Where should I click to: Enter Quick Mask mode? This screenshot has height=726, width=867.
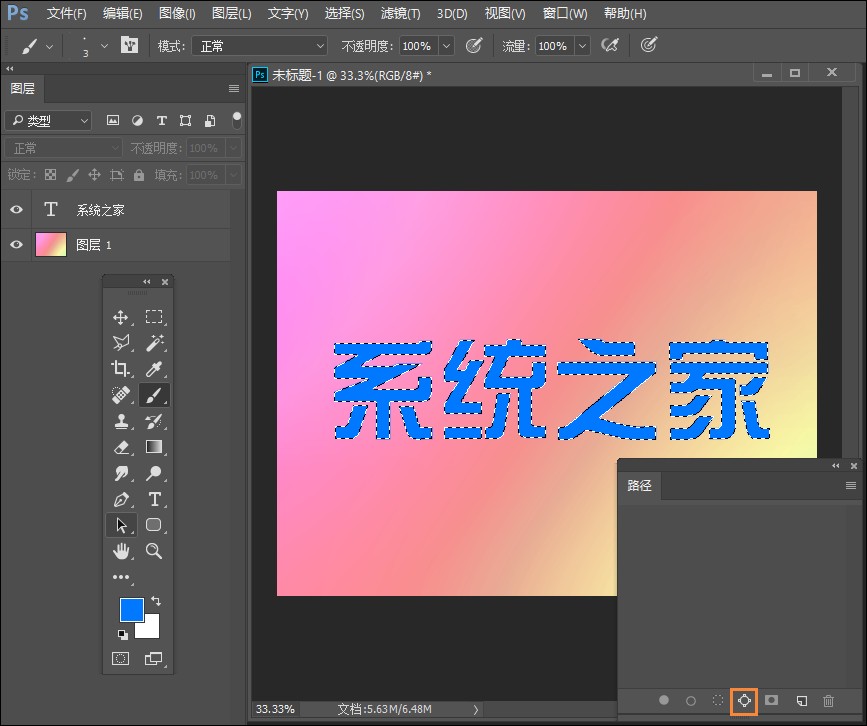click(x=122, y=658)
